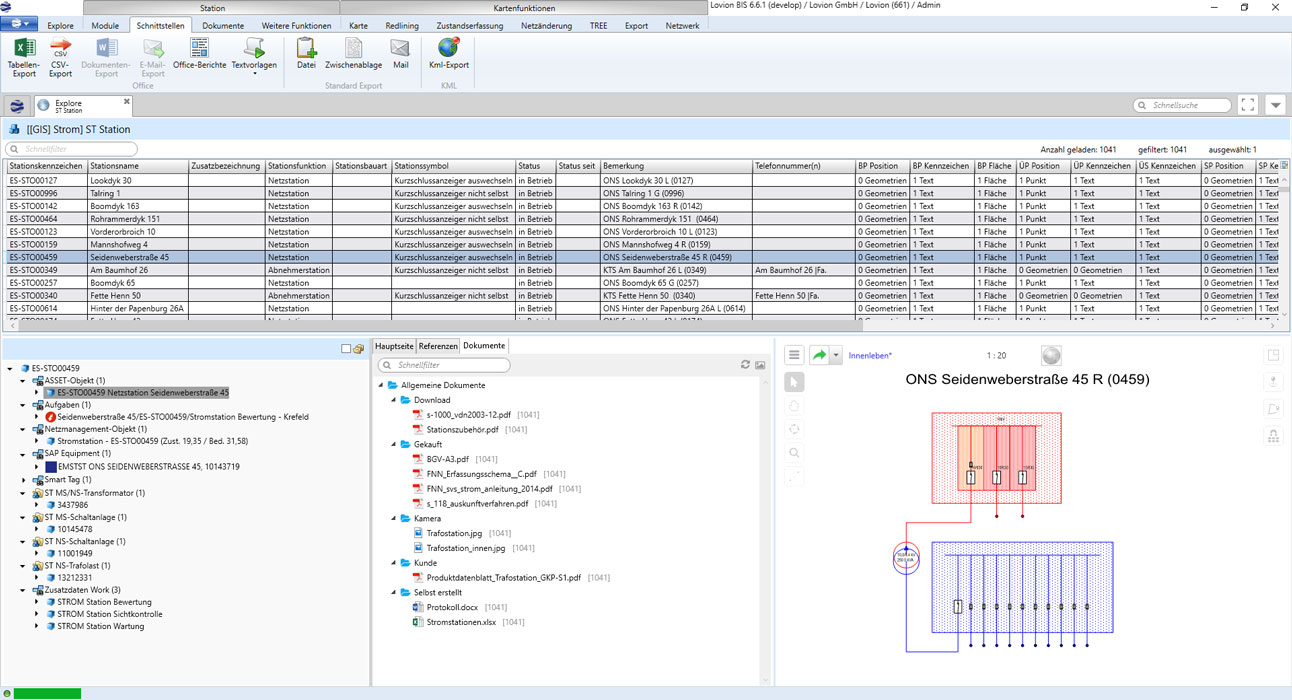Click table Schnellfilter input field
Image resolution: width=1292 pixels, height=700 pixels.
72,149
